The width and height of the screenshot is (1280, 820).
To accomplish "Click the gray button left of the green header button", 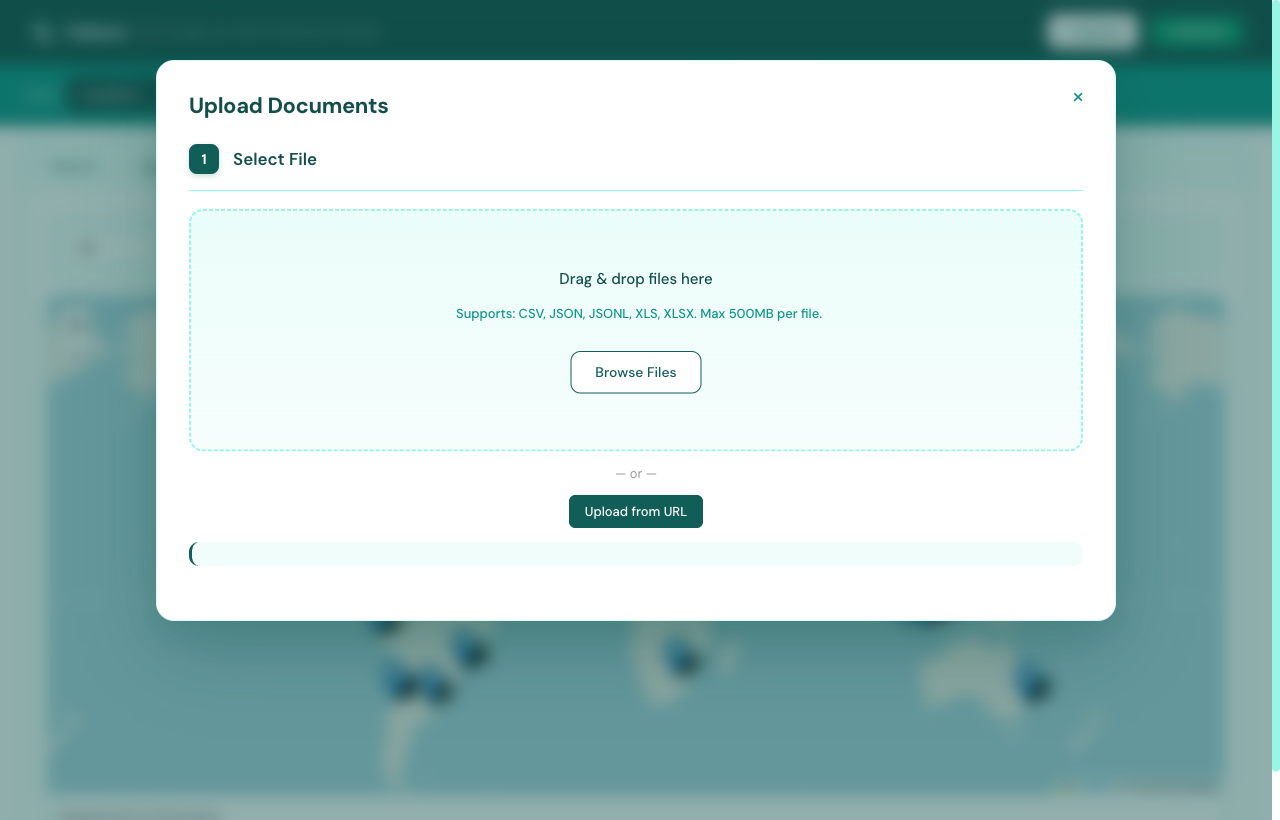I will pos(1091,31).
